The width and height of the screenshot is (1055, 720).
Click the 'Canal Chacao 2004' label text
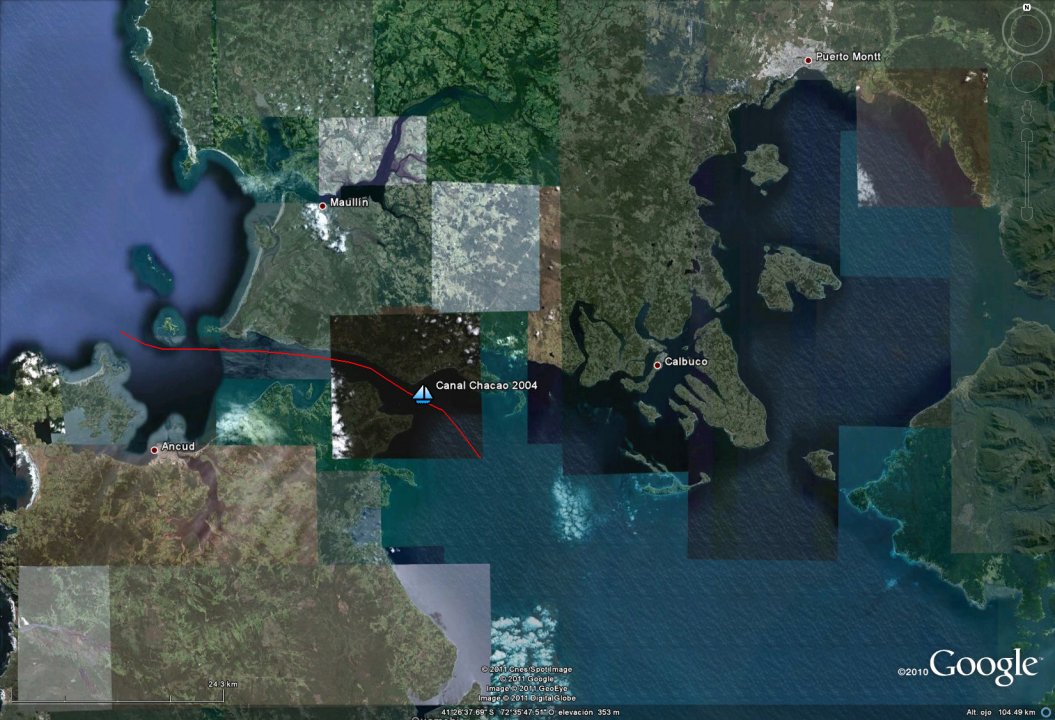[x=486, y=386]
